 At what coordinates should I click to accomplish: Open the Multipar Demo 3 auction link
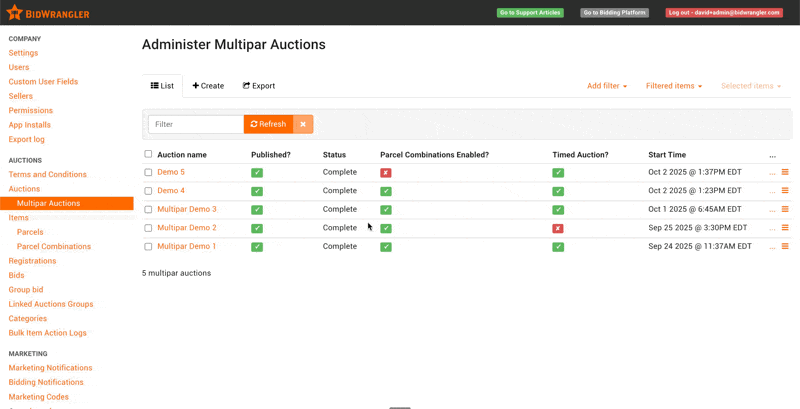tap(186, 209)
